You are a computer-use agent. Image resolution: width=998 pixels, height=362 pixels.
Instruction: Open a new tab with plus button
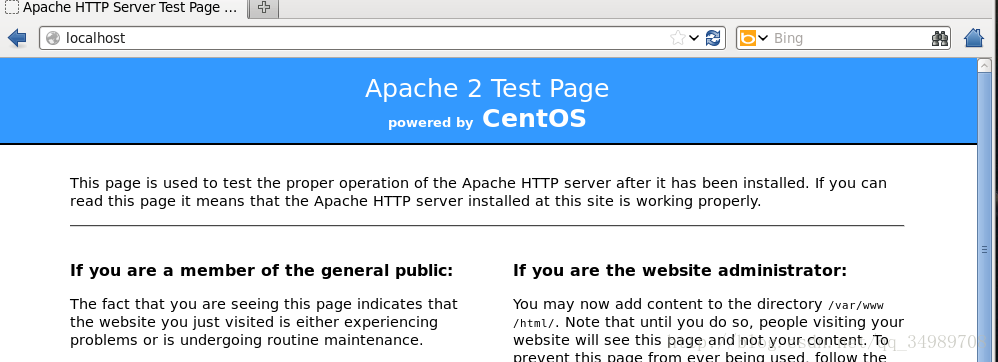(264, 8)
